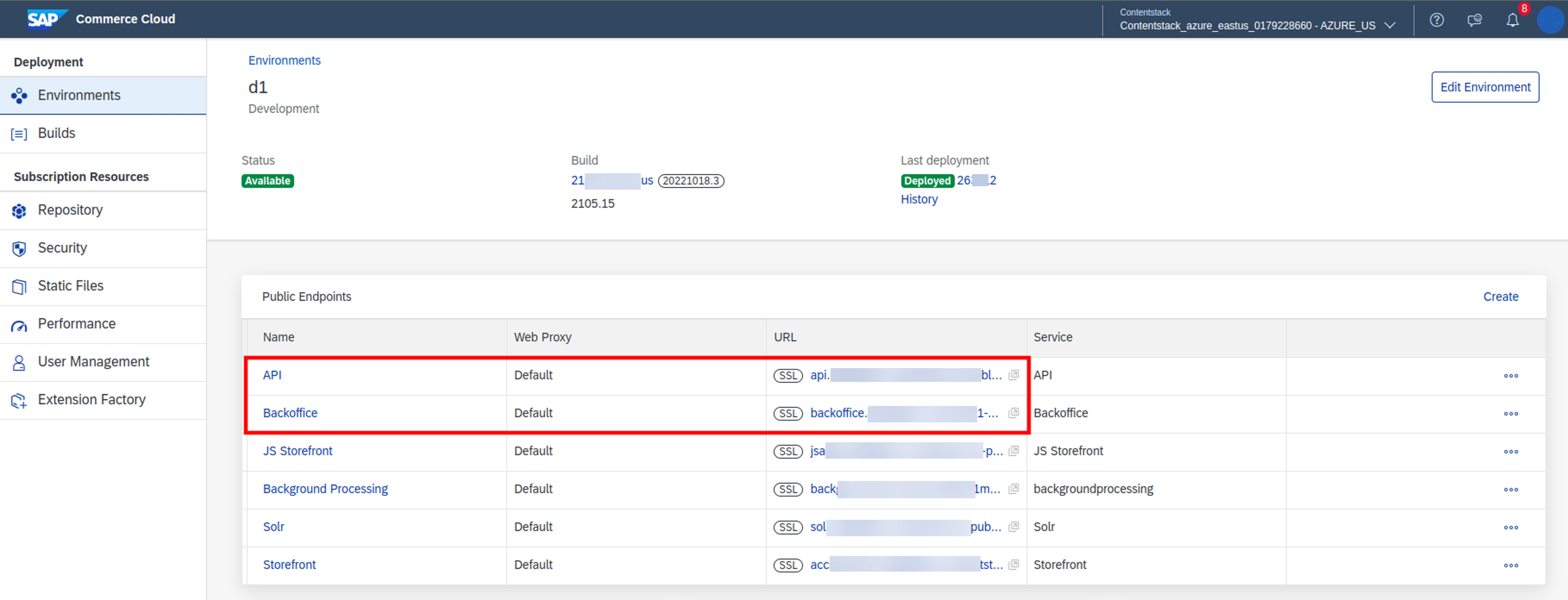
Task: Open the API endpoint name link
Action: (x=272, y=375)
